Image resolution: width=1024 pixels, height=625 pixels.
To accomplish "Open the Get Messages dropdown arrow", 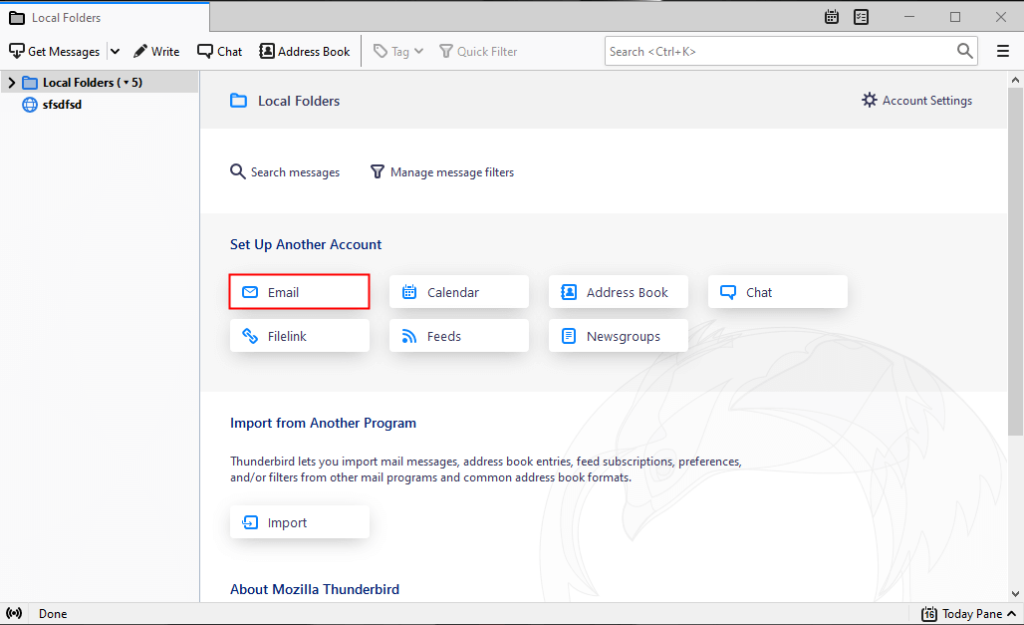I will (115, 51).
